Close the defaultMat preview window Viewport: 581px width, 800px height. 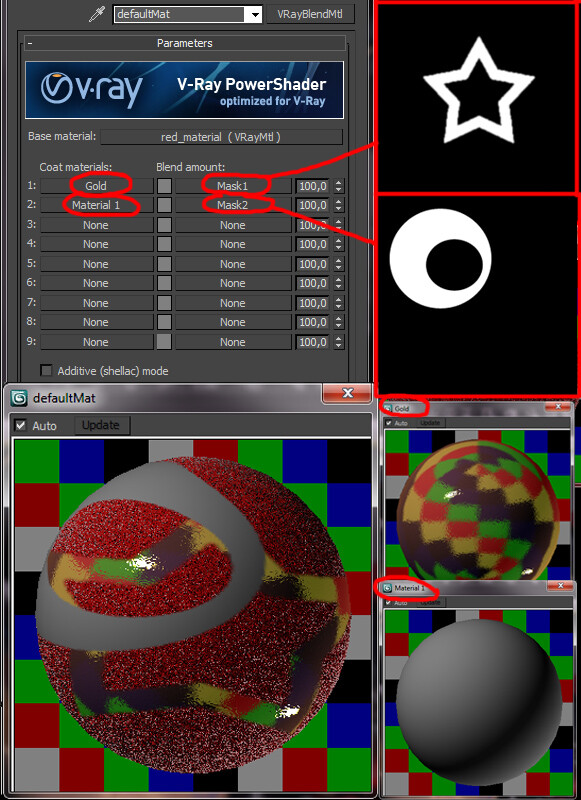tap(347, 393)
